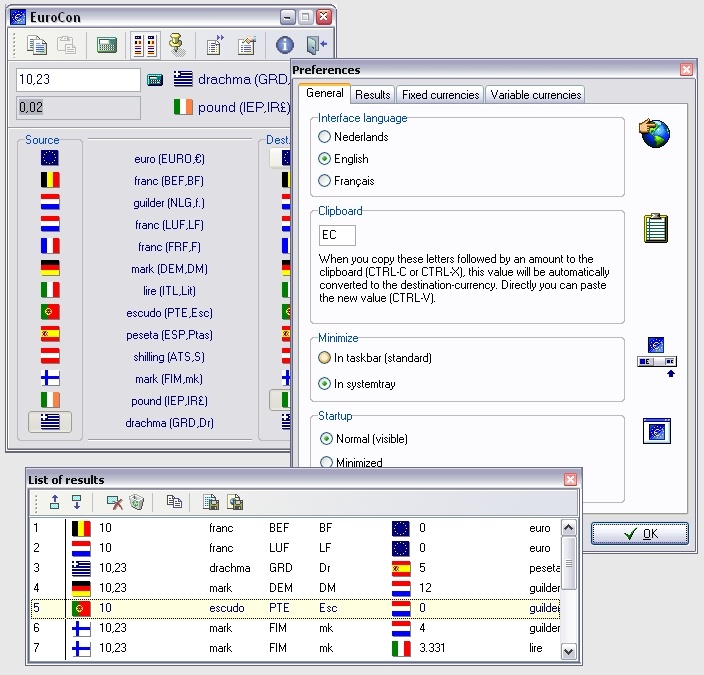Click the results list scrollbar down arrow
Viewport: 704px width, 675px height.
[568, 651]
